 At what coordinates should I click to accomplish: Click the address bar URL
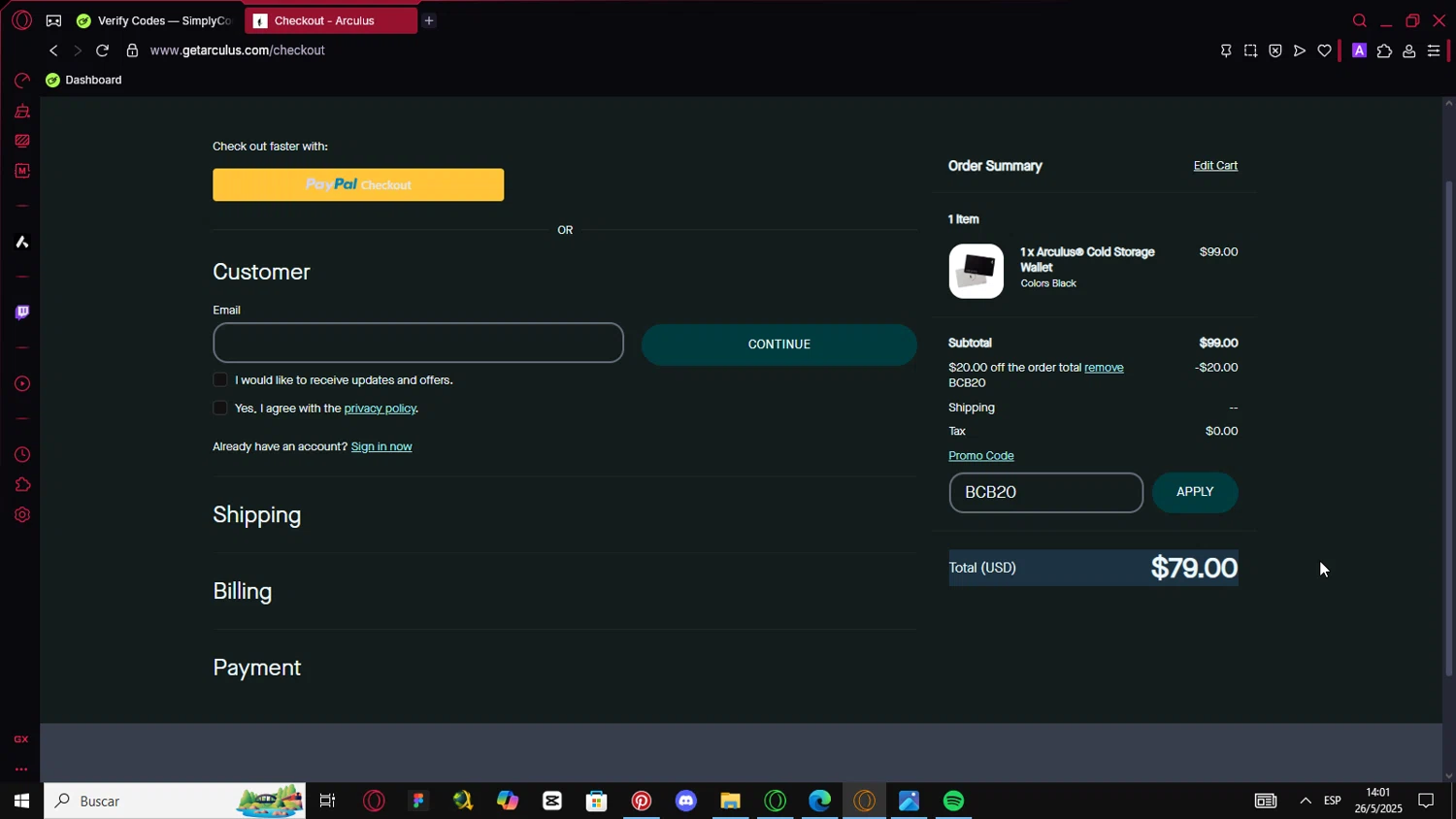238,50
